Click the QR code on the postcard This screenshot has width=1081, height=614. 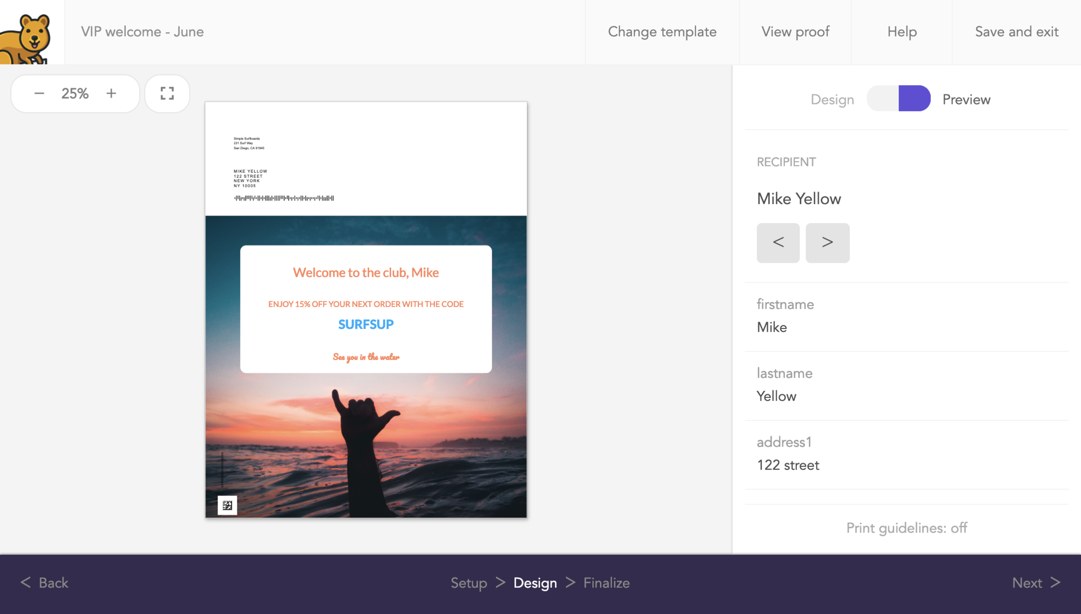pos(228,505)
